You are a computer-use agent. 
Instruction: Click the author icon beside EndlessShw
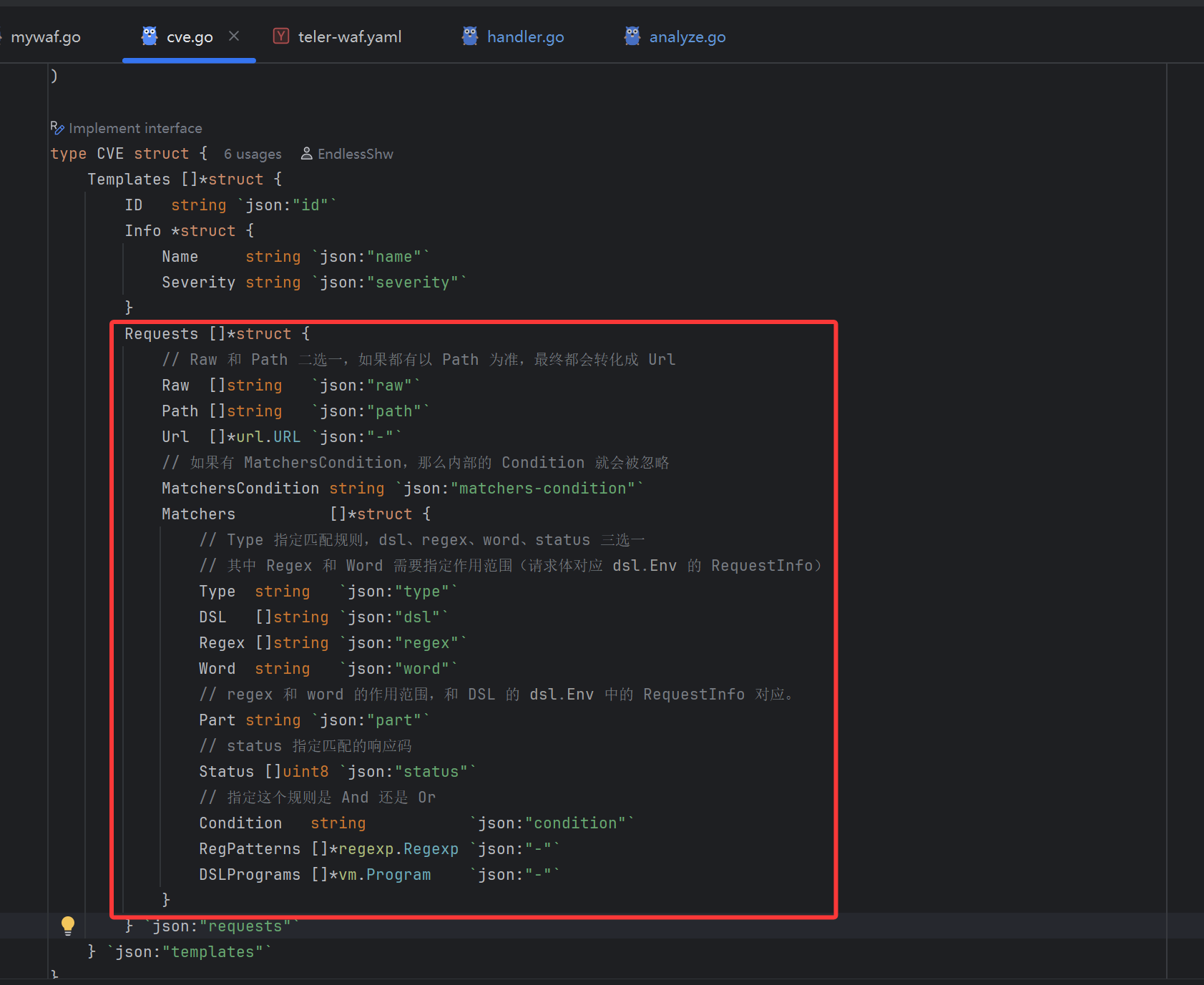pyautogui.click(x=306, y=154)
